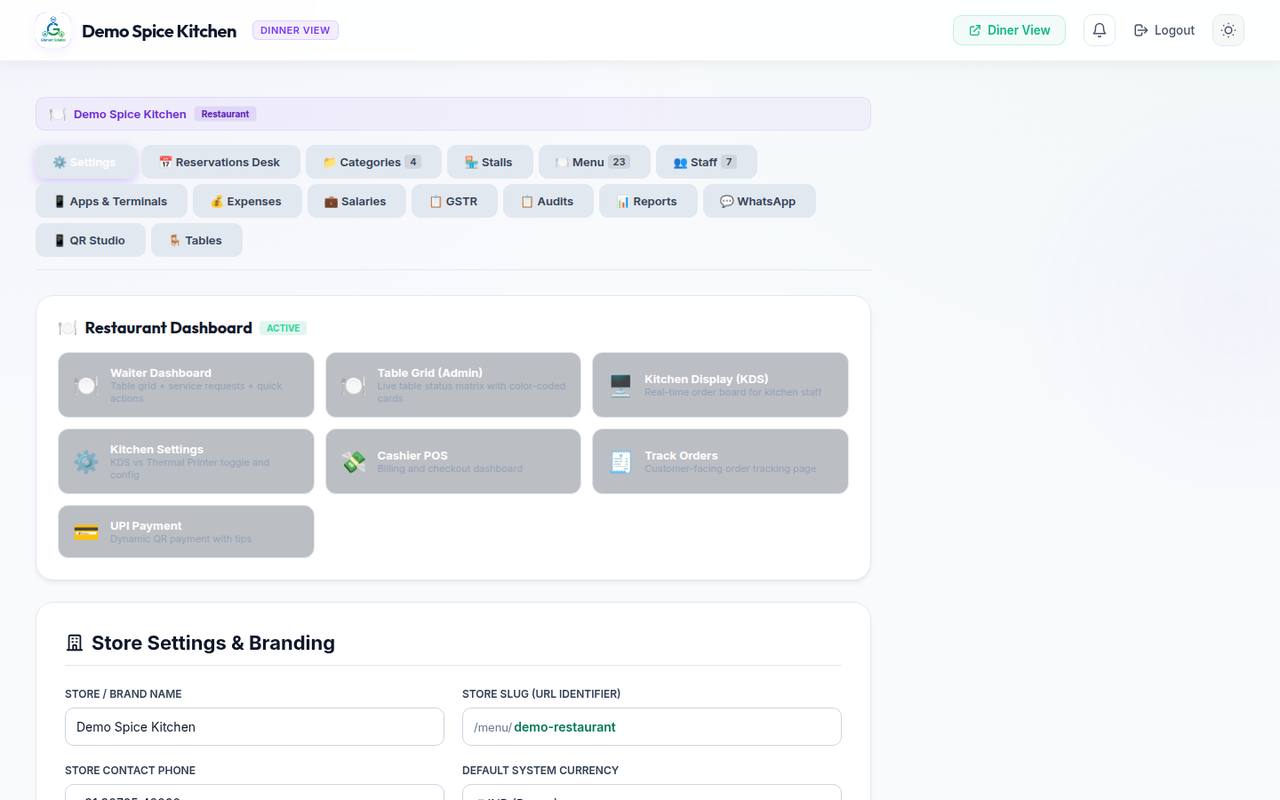The width and height of the screenshot is (1280, 800).
Task: Toggle the light/dark theme sun icon
Action: pyautogui.click(x=1228, y=30)
